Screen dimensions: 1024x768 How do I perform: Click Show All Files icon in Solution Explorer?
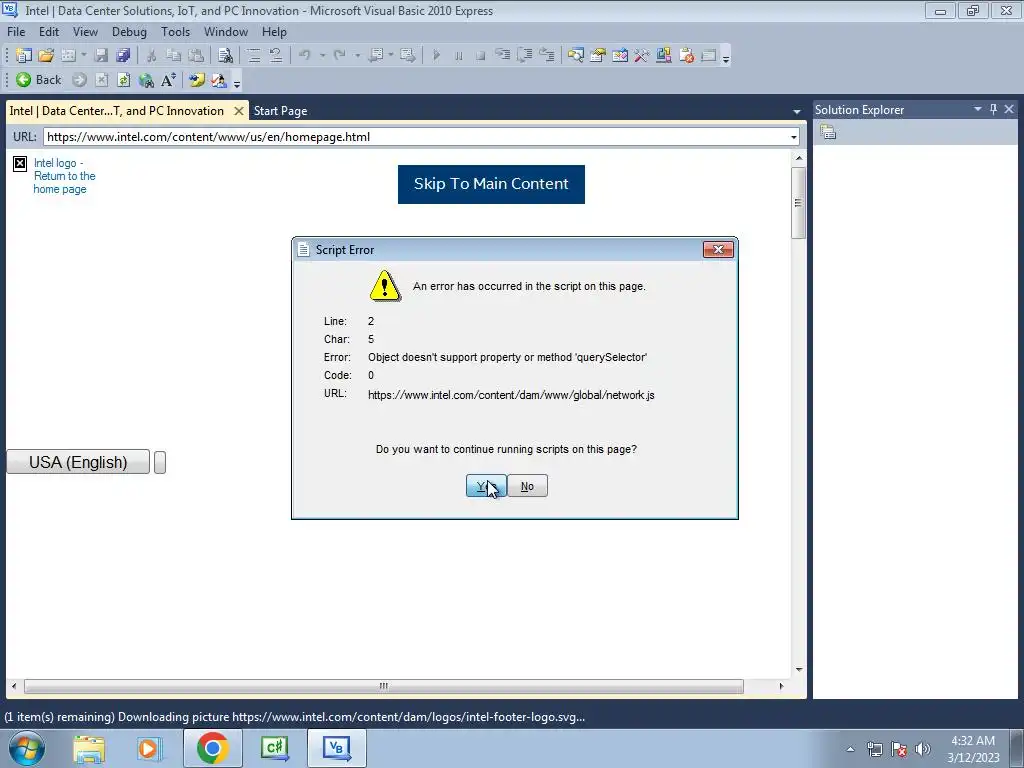(x=828, y=133)
